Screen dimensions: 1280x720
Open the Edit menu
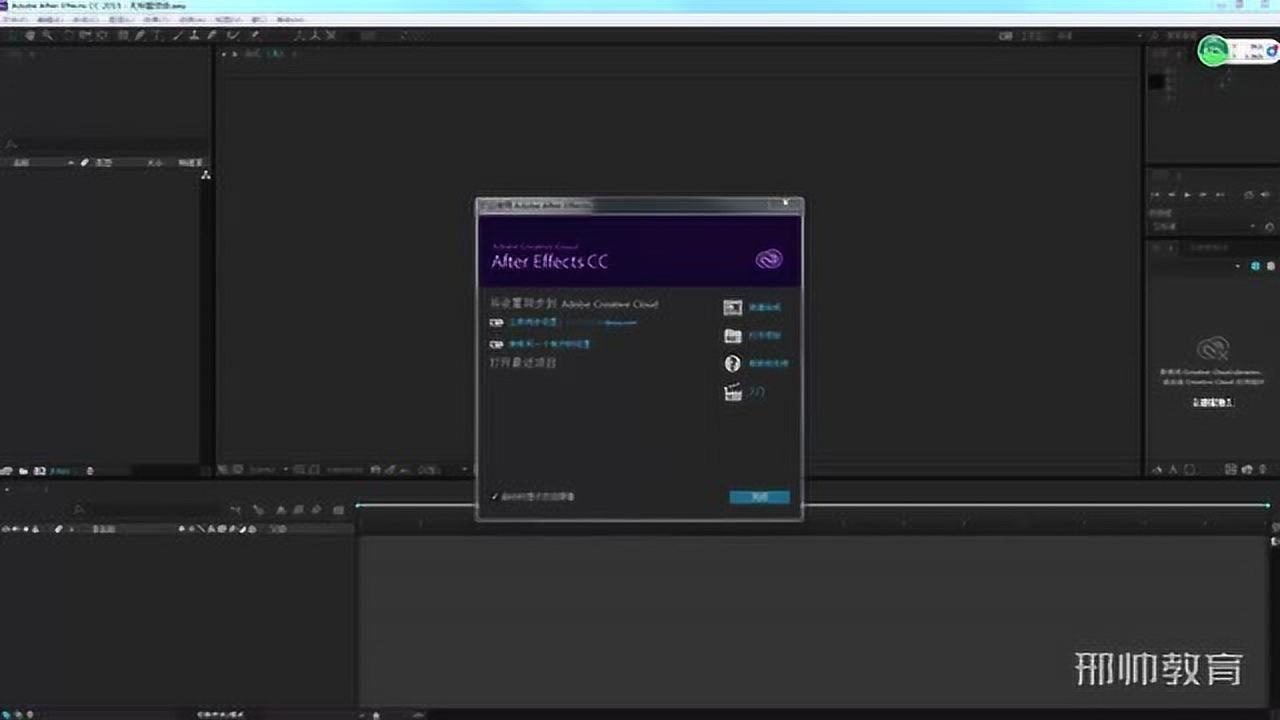50,19
